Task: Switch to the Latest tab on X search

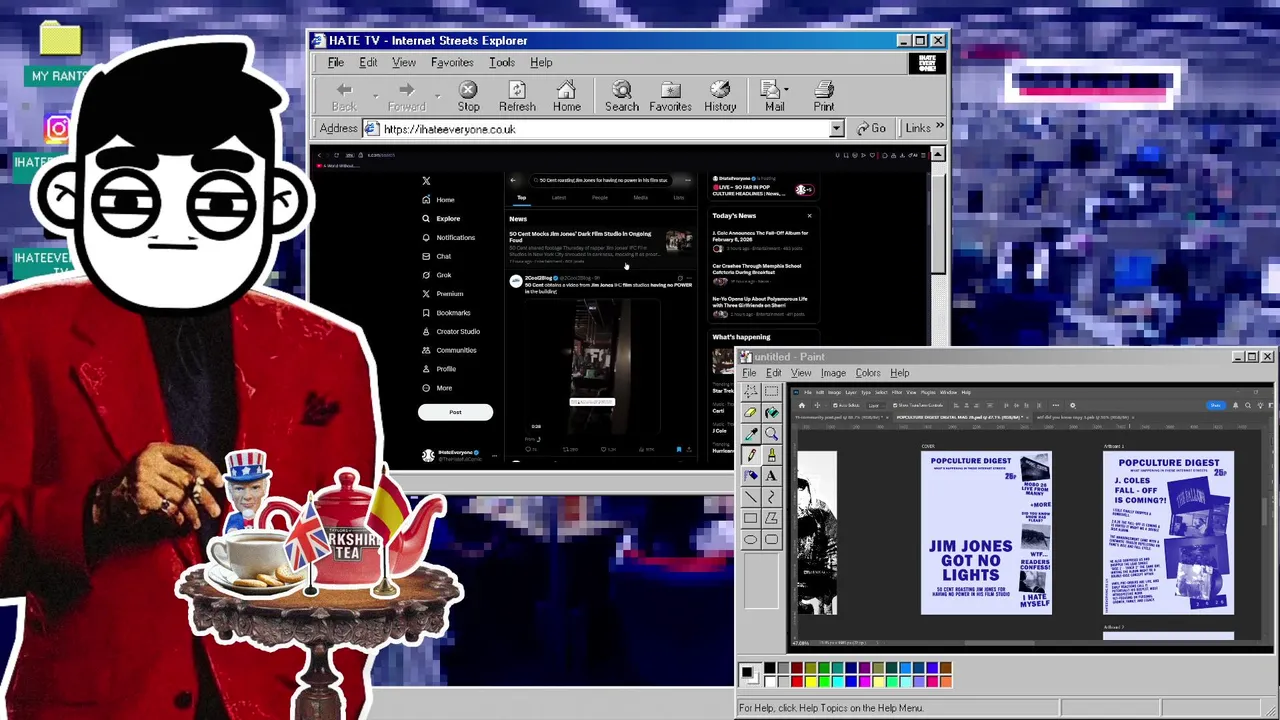Action: coord(559,198)
